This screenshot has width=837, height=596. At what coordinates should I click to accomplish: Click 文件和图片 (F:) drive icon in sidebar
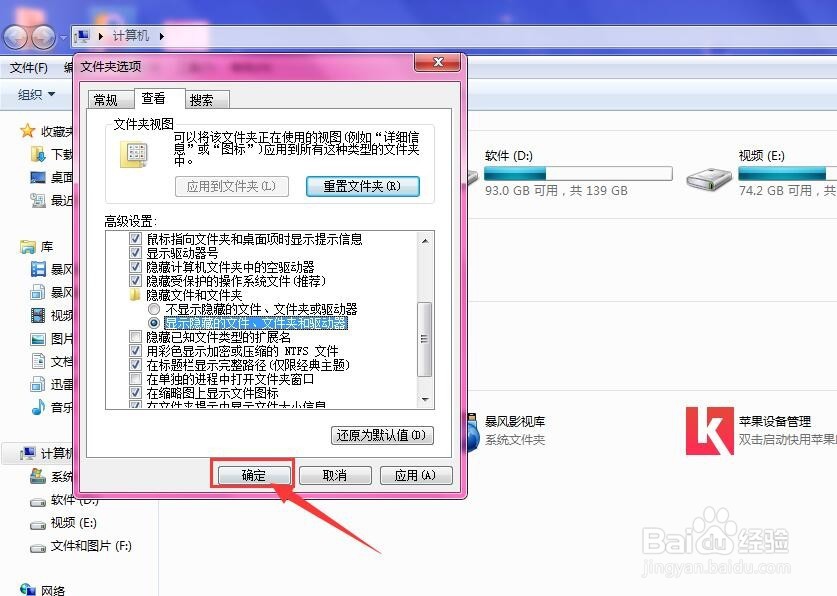tap(38, 547)
